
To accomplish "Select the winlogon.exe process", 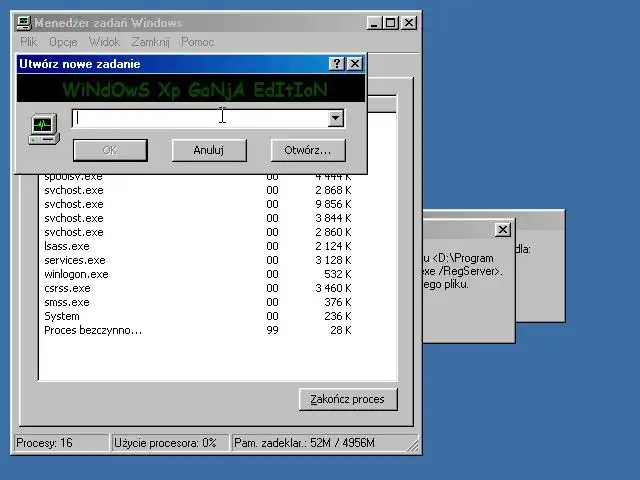I will point(198,274).
